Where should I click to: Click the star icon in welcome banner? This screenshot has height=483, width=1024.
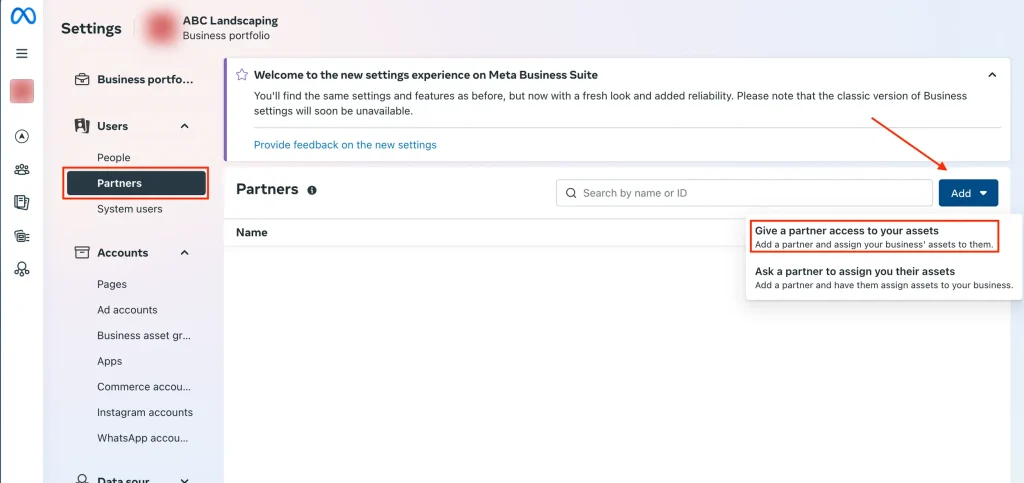[x=242, y=74]
